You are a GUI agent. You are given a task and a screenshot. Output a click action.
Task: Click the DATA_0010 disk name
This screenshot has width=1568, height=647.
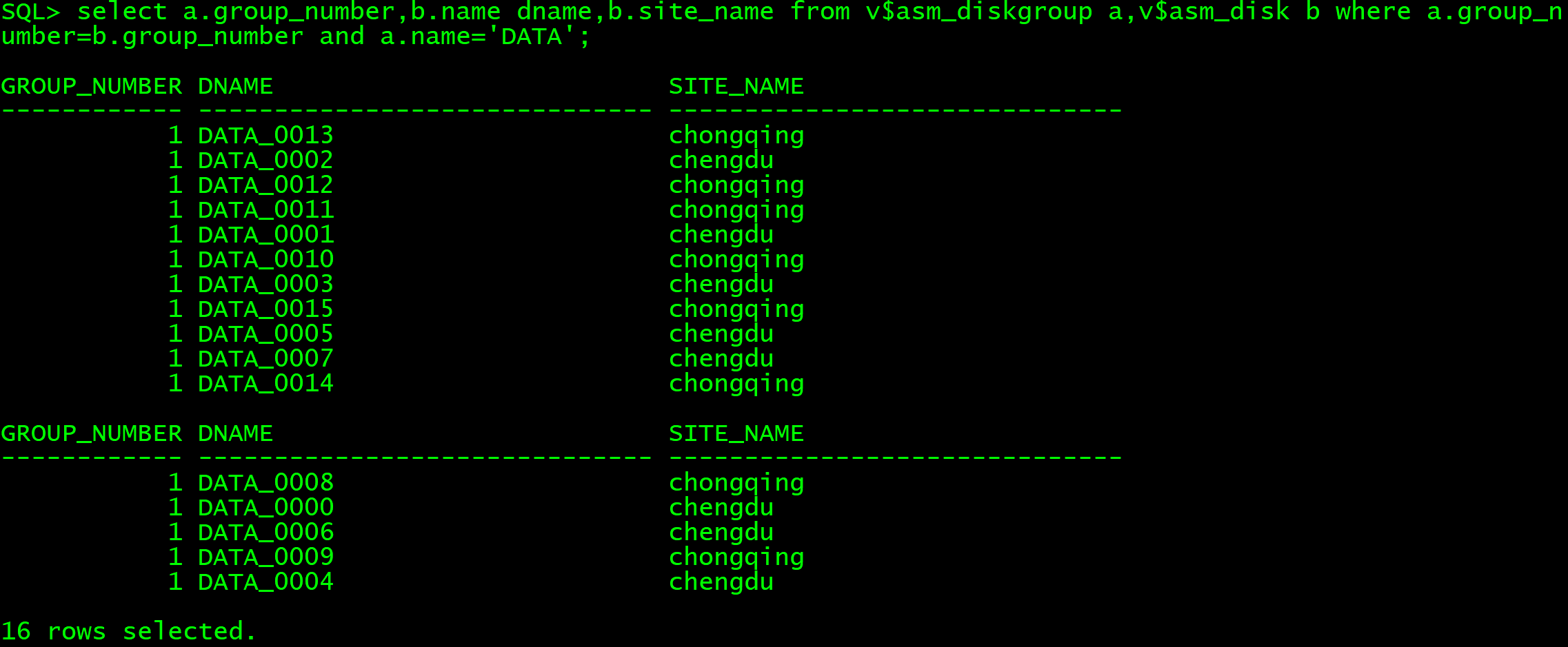coord(265,260)
